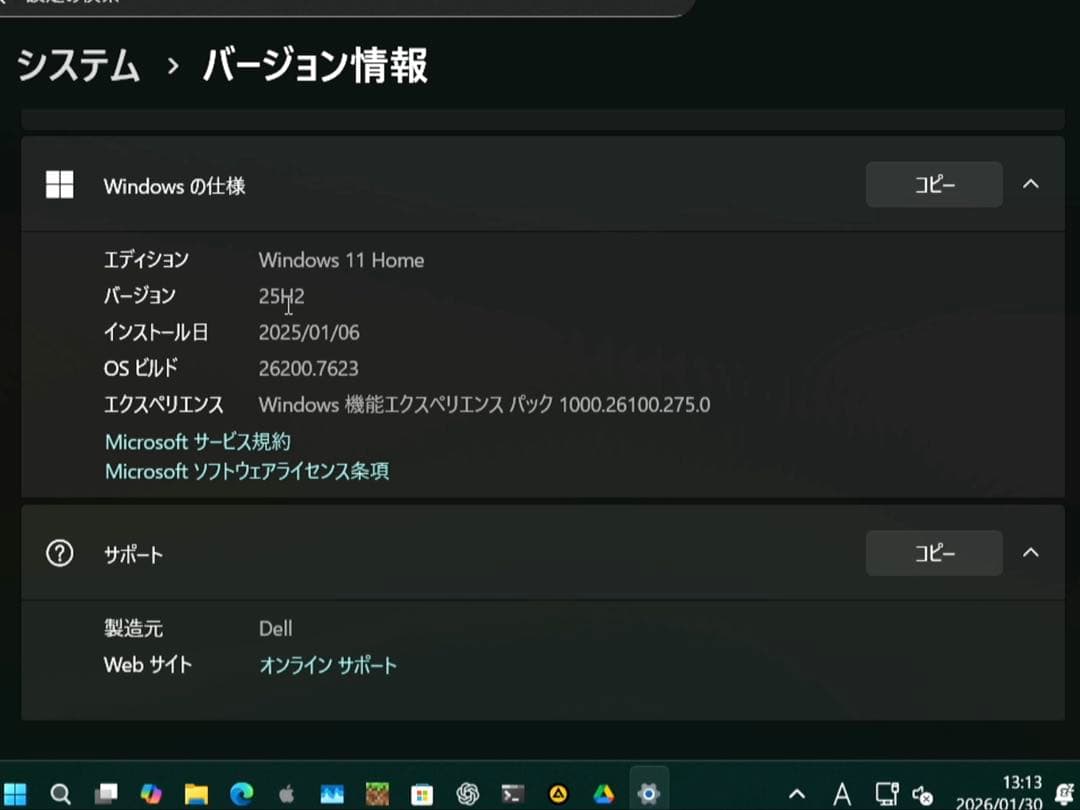The height and width of the screenshot is (810, 1080).
Task: Toggle the notification bell do-not-disturb icon
Action: (1062, 794)
